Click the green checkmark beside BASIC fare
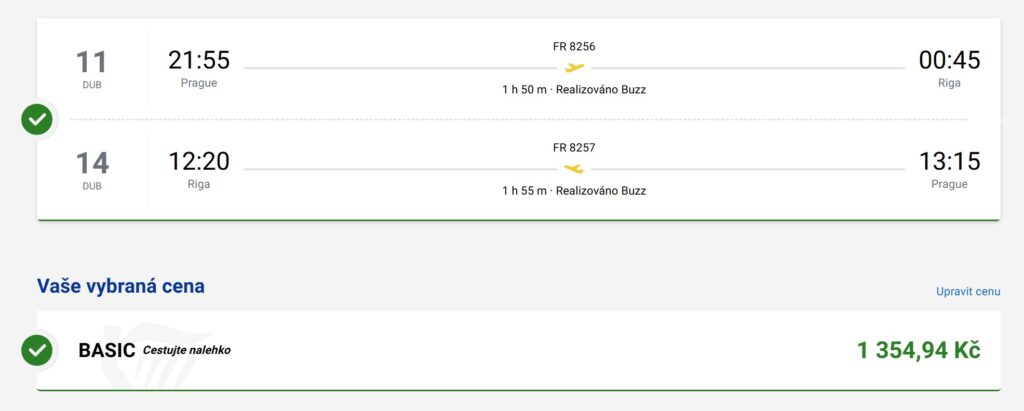Screen dimensions: 1024x411 (x=37, y=350)
